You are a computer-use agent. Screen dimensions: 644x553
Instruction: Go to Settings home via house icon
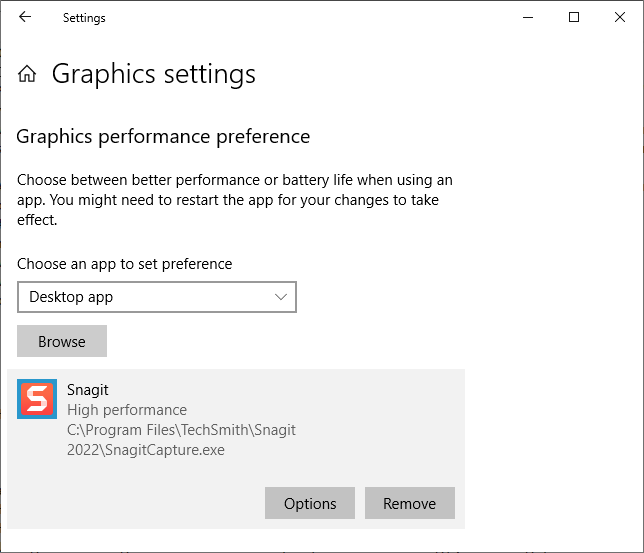point(28,74)
